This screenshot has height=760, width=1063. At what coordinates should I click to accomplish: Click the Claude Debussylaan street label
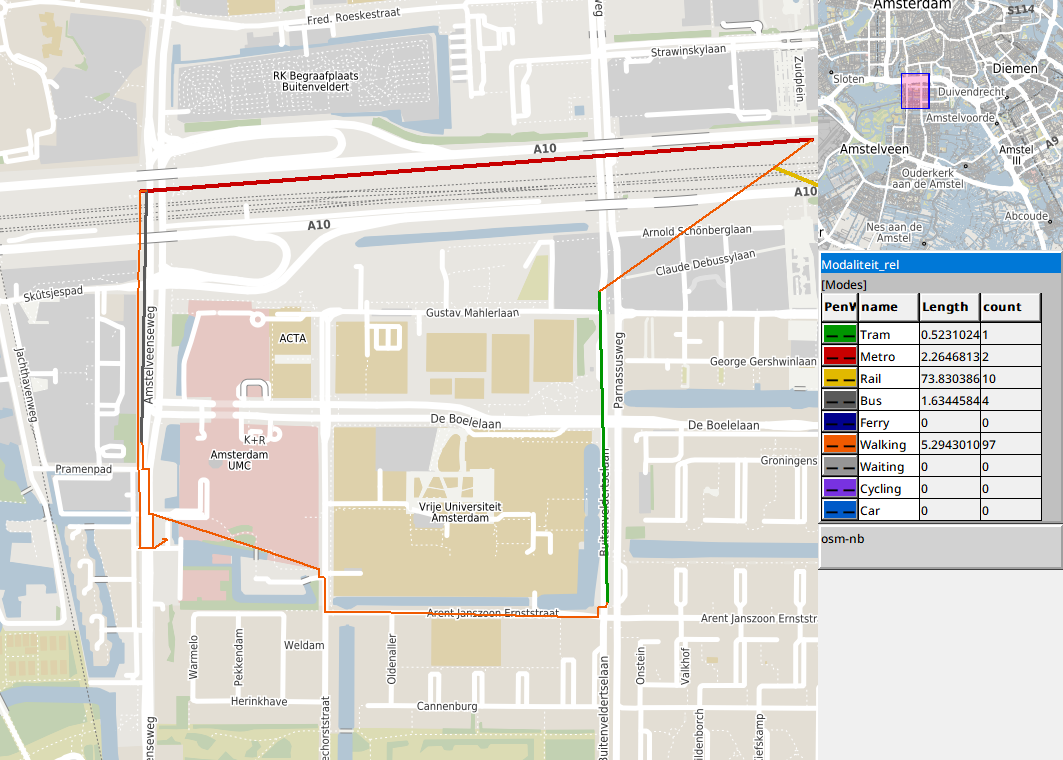[705, 262]
